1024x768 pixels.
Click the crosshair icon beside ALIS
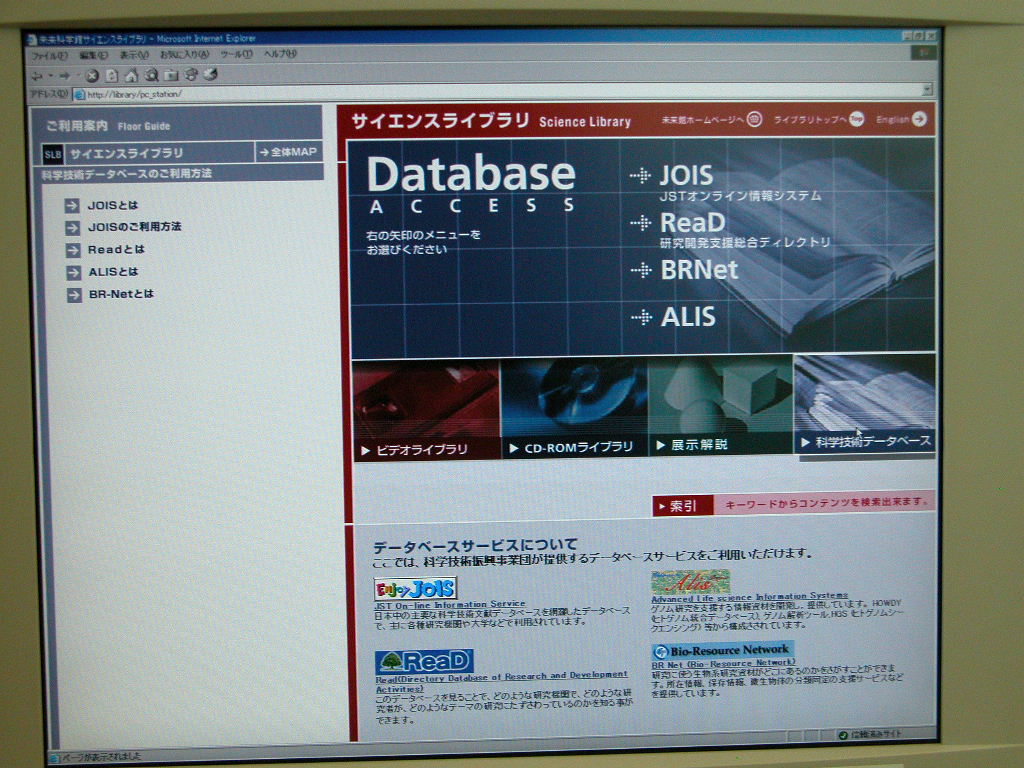click(x=642, y=317)
